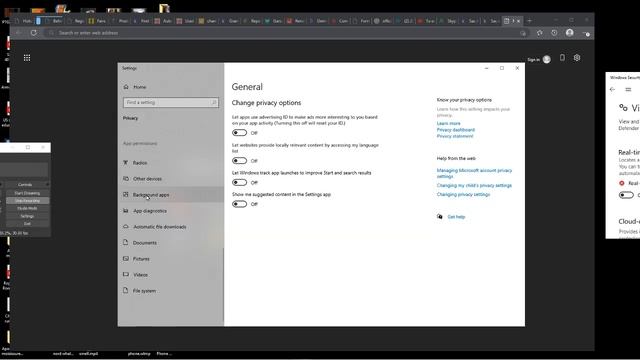Toggle track app launches switch
This screenshot has height=360, width=640.
click(x=240, y=182)
